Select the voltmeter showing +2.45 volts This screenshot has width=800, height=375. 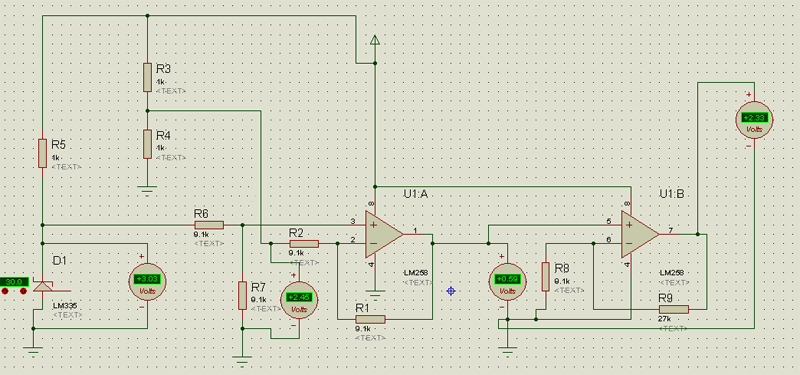299,299
